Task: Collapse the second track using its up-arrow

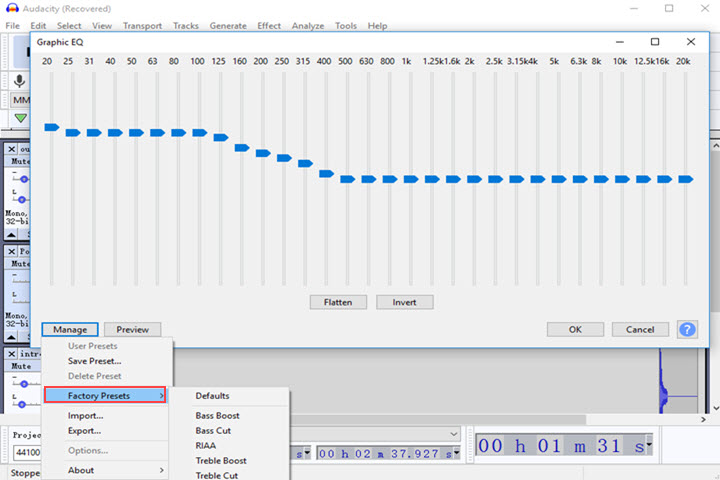Action: [11, 338]
